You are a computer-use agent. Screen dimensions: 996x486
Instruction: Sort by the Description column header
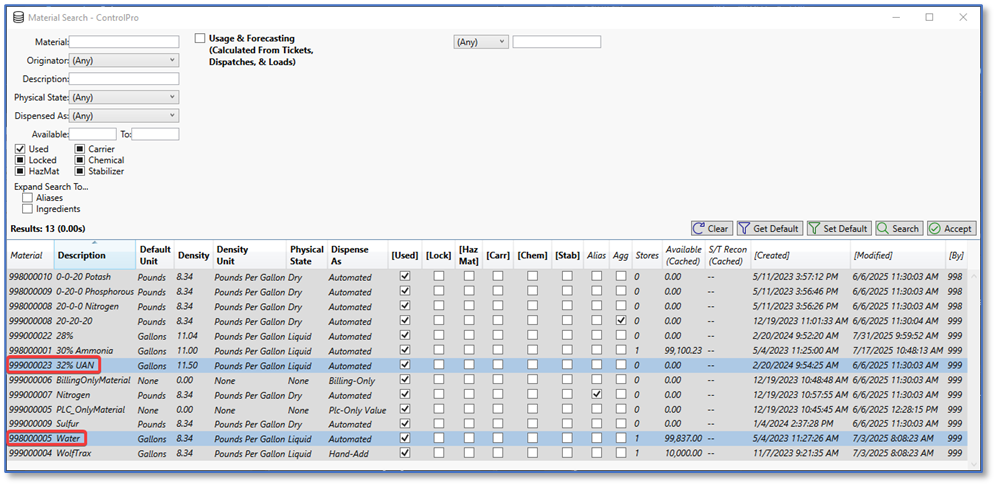(x=81, y=255)
